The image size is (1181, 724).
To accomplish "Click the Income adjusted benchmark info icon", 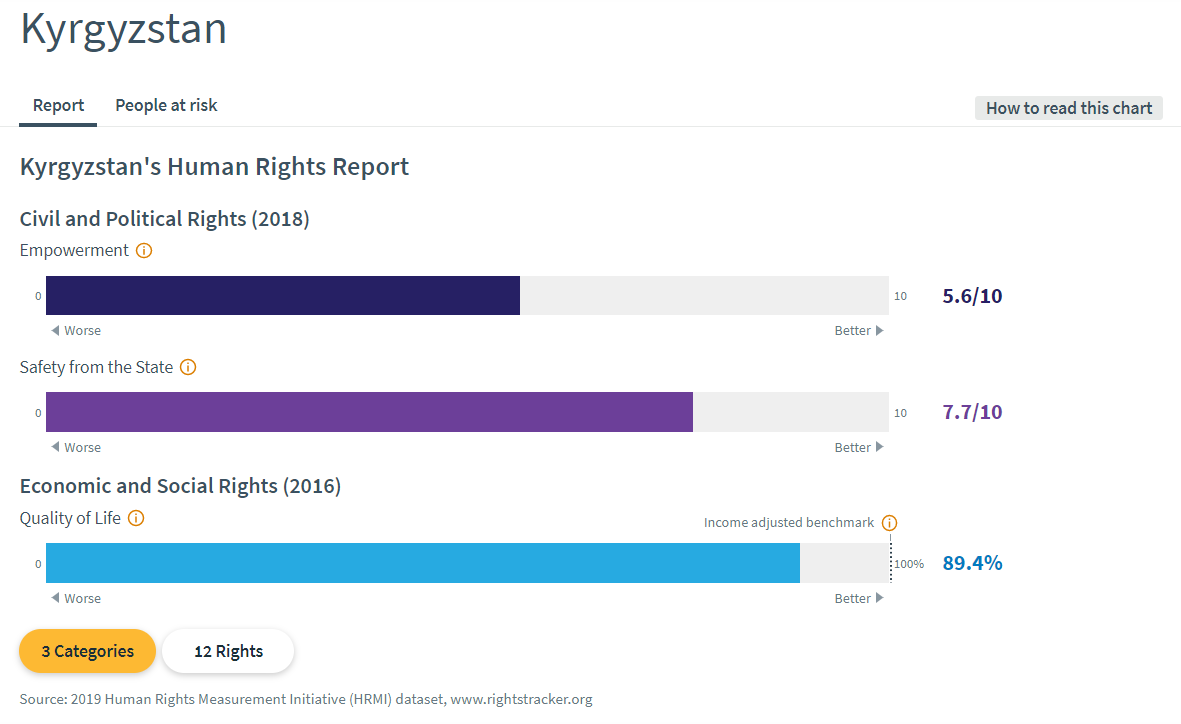I will (x=889, y=523).
